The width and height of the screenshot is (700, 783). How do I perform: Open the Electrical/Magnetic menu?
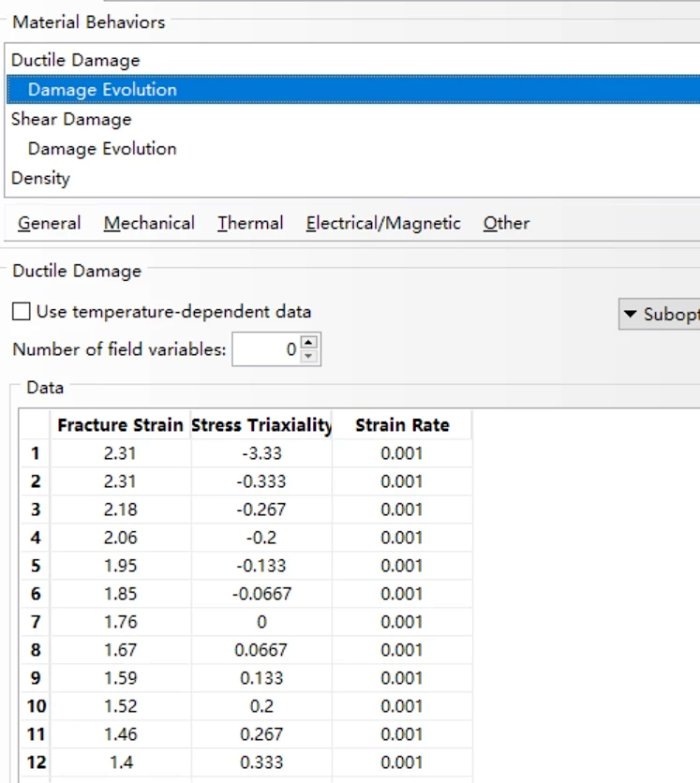(x=383, y=223)
